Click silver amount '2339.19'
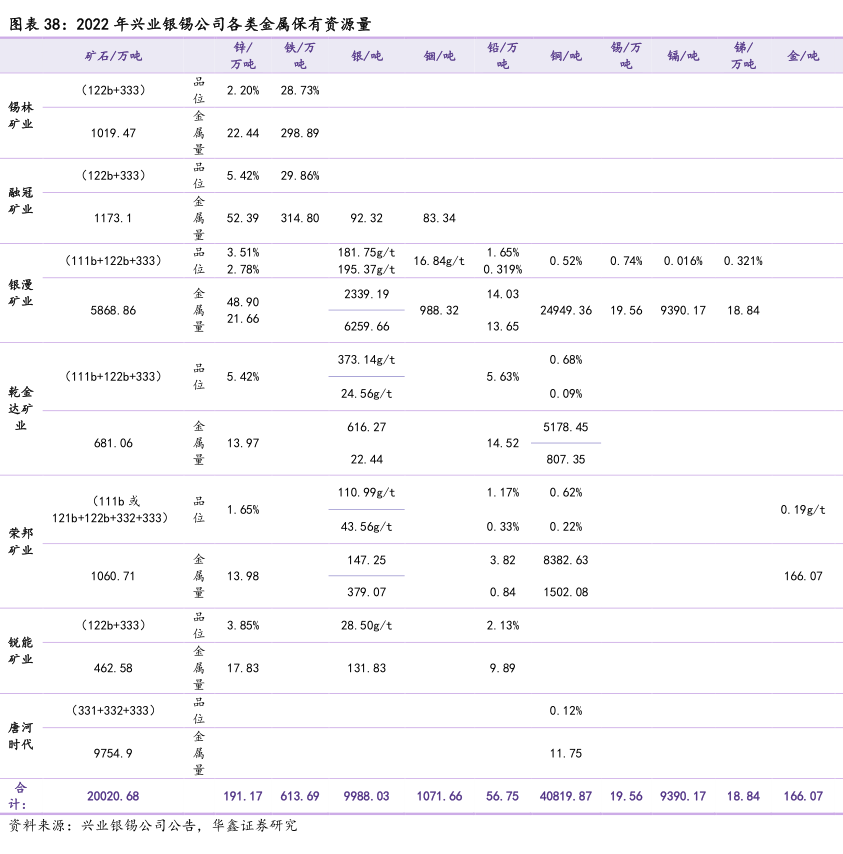The height and width of the screenshot is (854, 843). coord(366,294)
